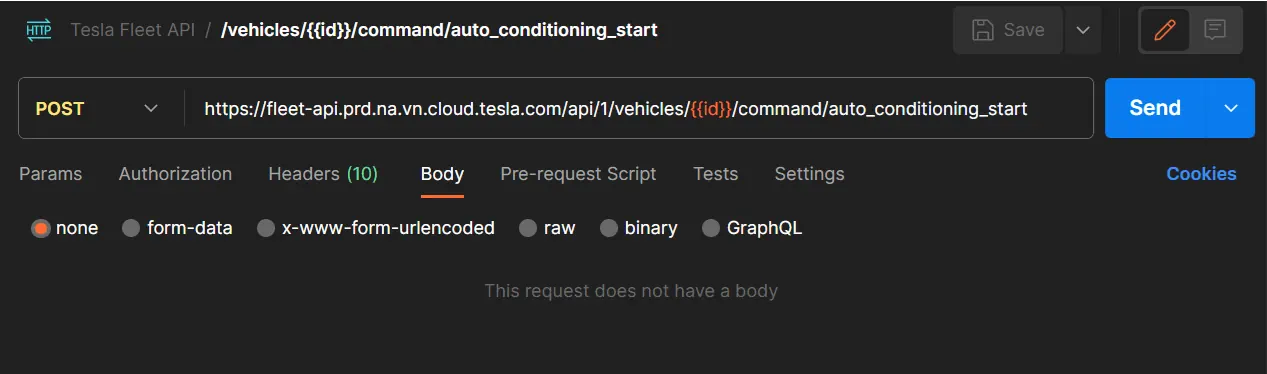Open the Authorization tab
Screen dimensions: 1267x374
click(x=175, y=174)
